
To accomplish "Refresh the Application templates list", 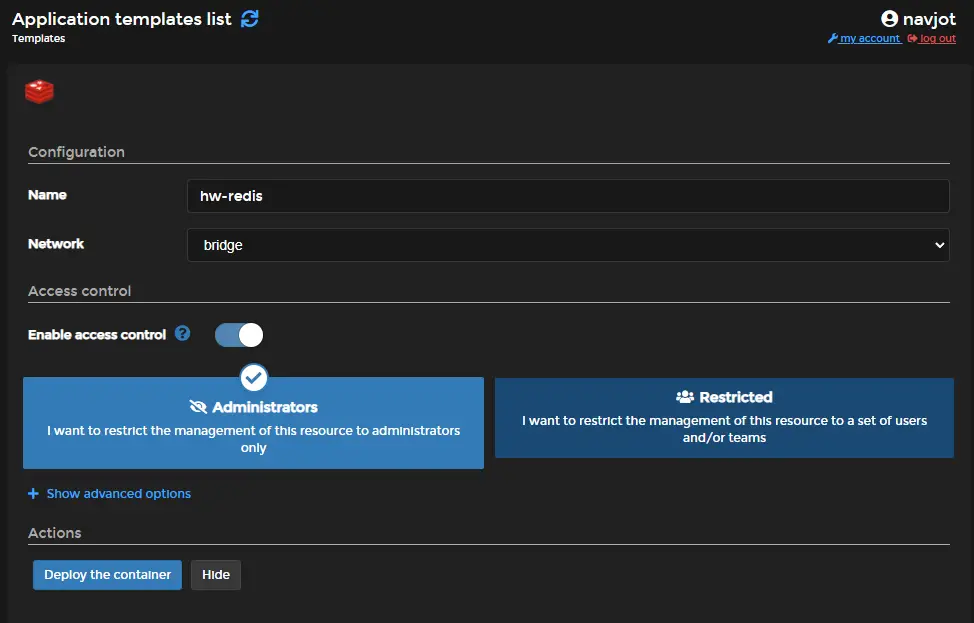I will pos(249,18).
